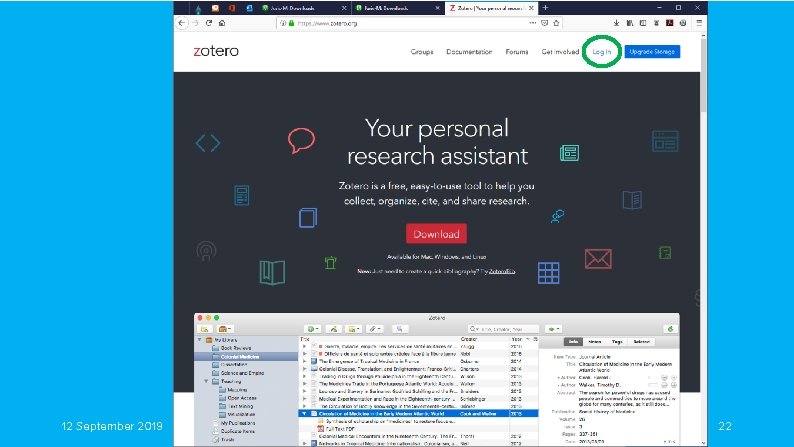Viewport: 794px width, 447px height.
Task: Save page with the Pocket icon
Action: click(545, 23)
